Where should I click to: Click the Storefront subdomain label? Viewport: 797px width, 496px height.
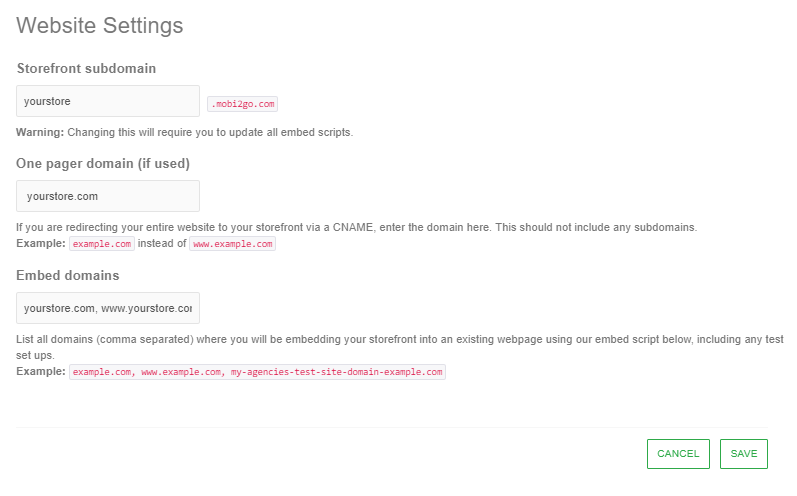[87, 68]
